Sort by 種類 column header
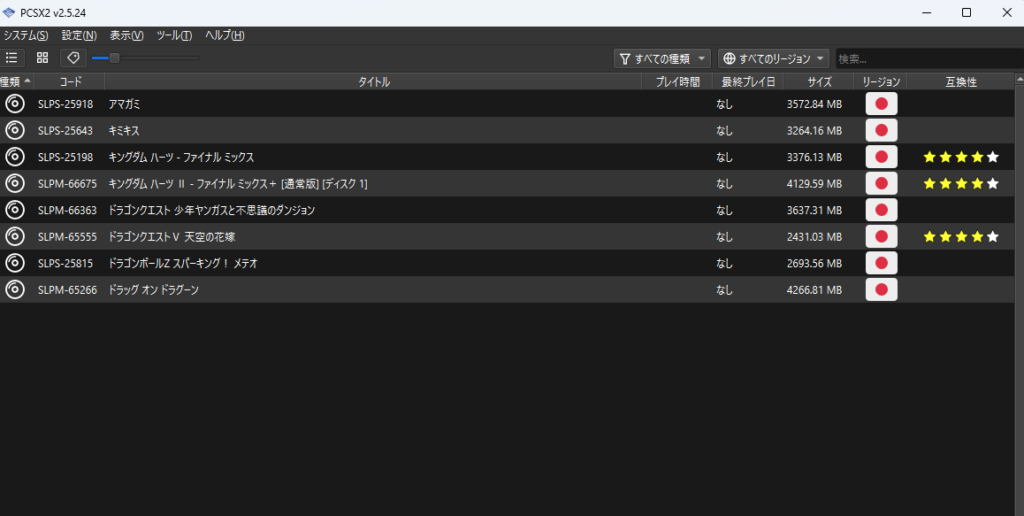This screenshot has width=1024, height=516. pos(16,82)
